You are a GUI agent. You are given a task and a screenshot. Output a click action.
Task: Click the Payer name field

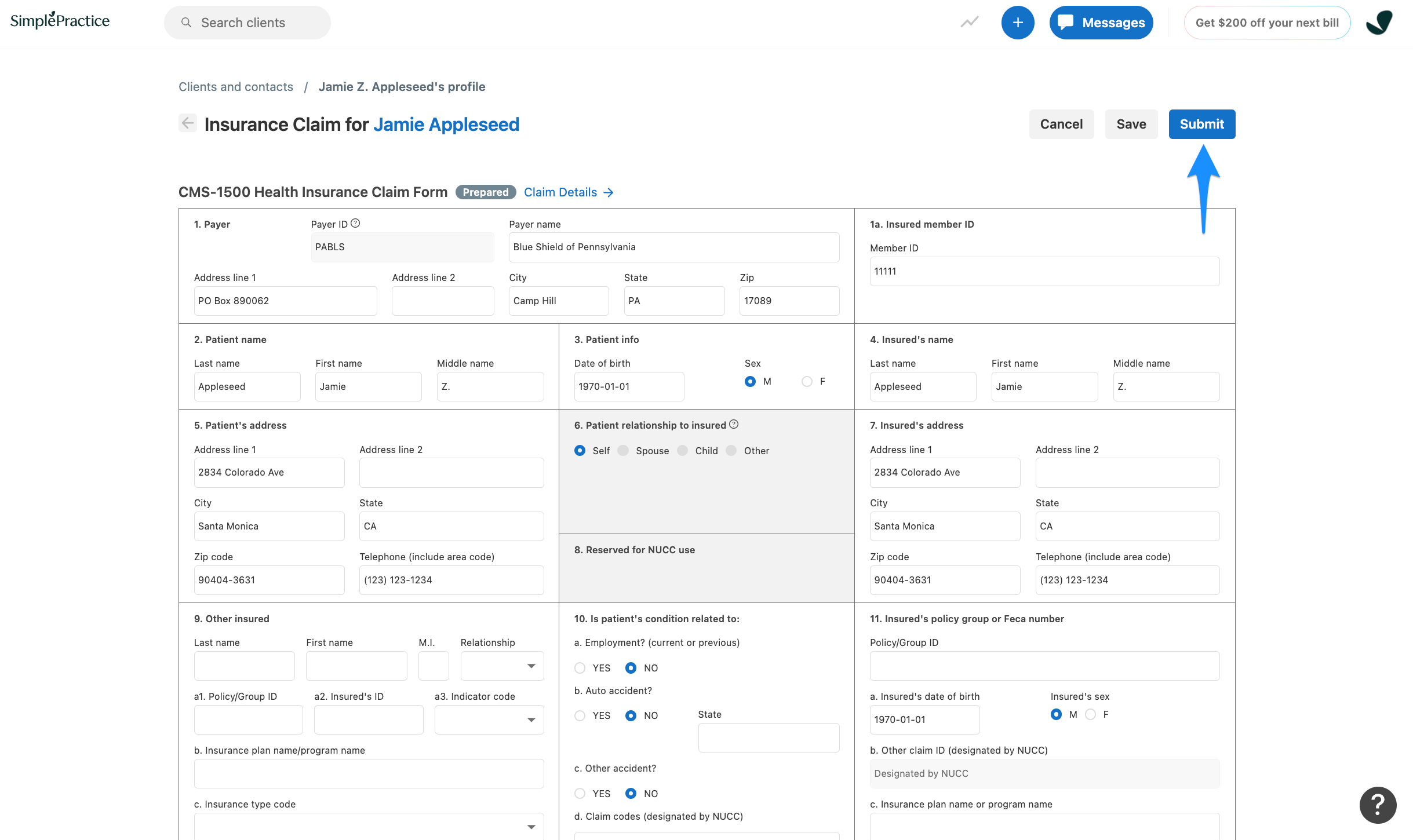[x=674, y=247]
